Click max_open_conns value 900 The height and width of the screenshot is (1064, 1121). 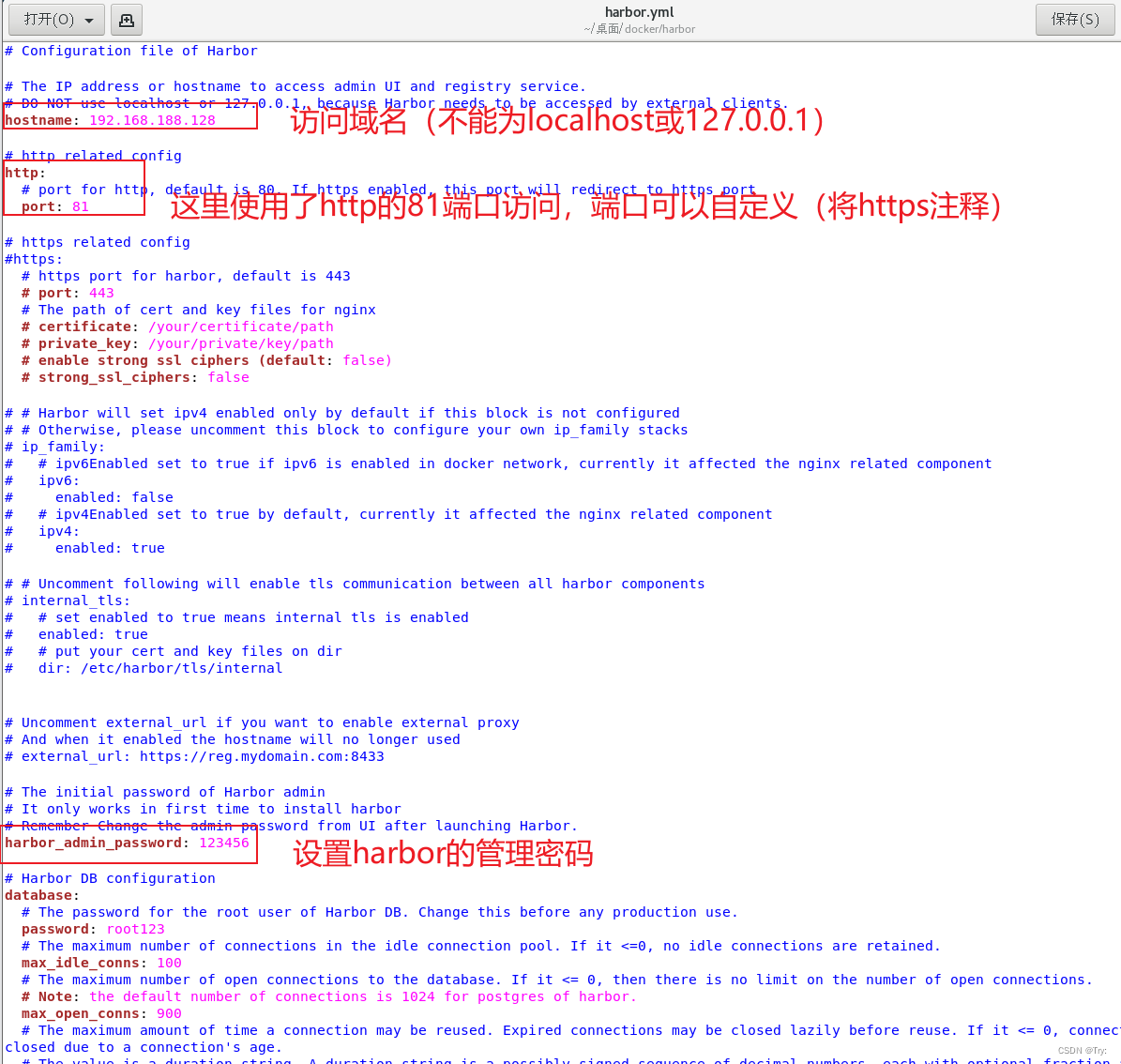(x=170, y=1014)
